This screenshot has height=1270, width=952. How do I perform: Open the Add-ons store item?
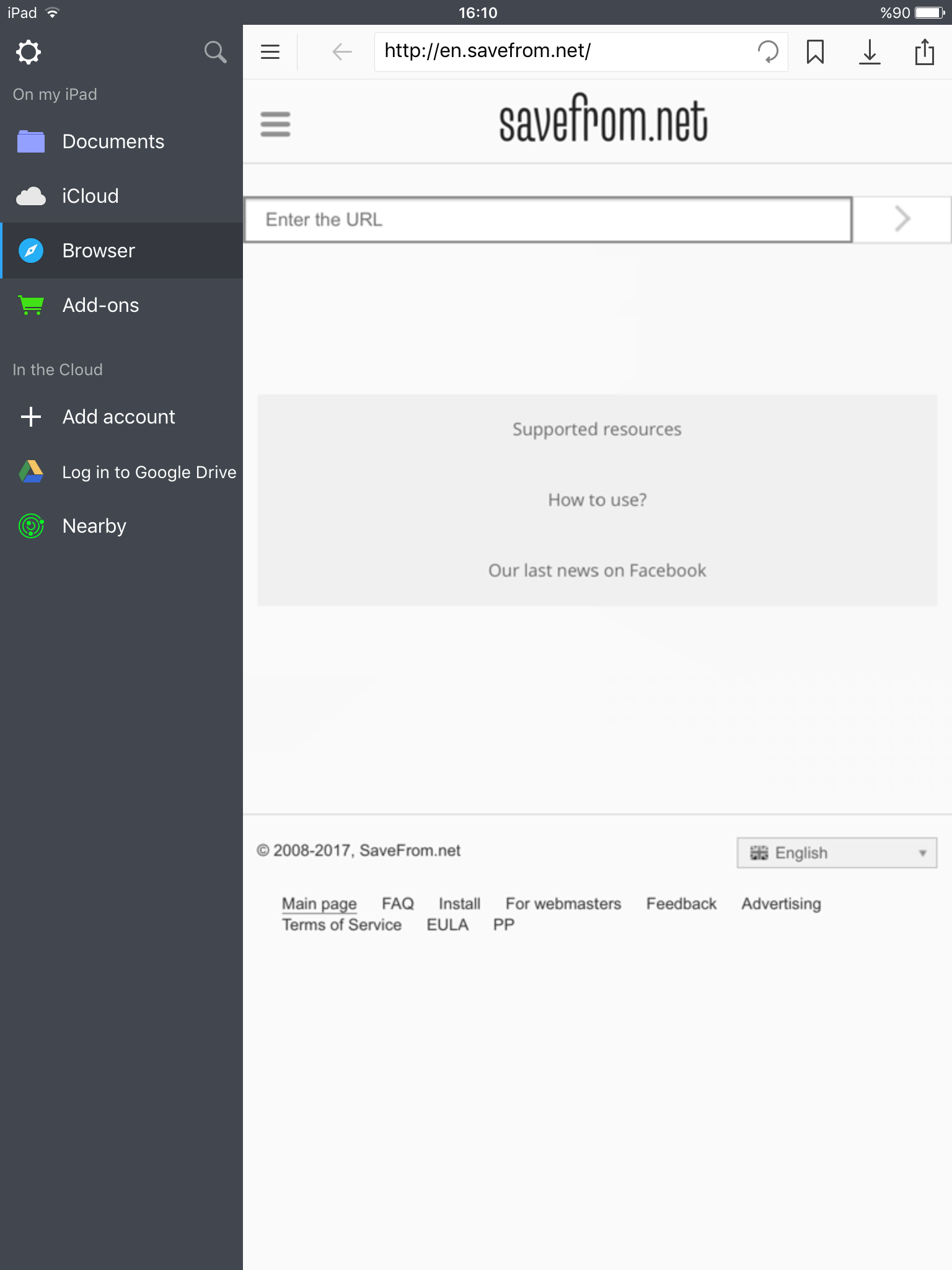[x=121, y=305]
